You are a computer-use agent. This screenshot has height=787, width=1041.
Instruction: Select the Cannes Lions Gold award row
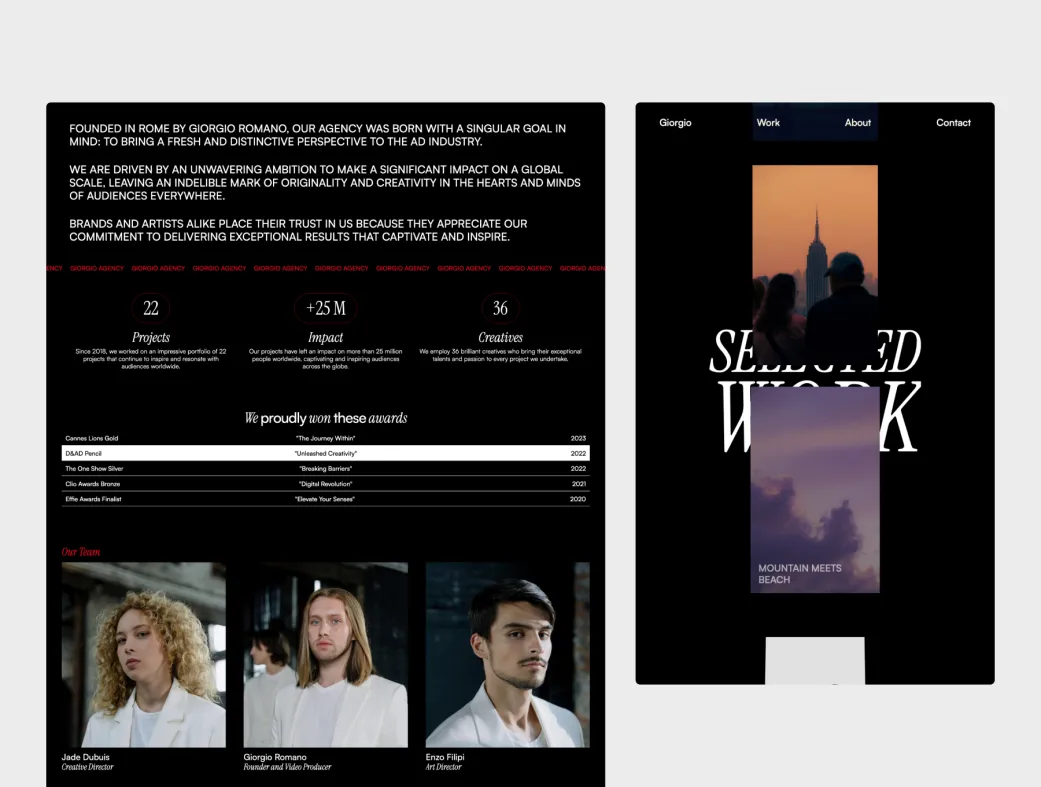click(325, 438)
